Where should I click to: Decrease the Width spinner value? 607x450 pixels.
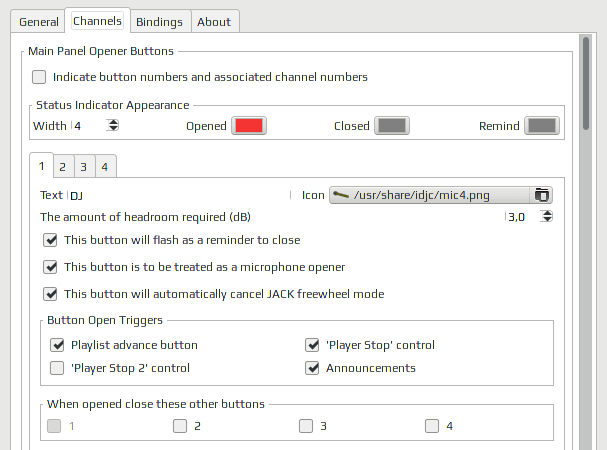[113, 129]
